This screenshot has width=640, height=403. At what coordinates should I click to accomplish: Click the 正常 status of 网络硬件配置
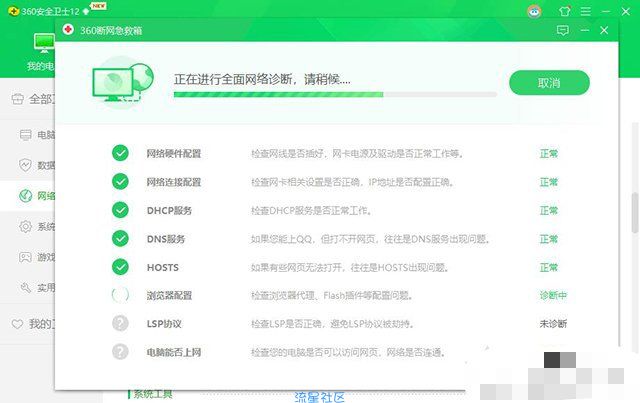click(x=549, y=154)
